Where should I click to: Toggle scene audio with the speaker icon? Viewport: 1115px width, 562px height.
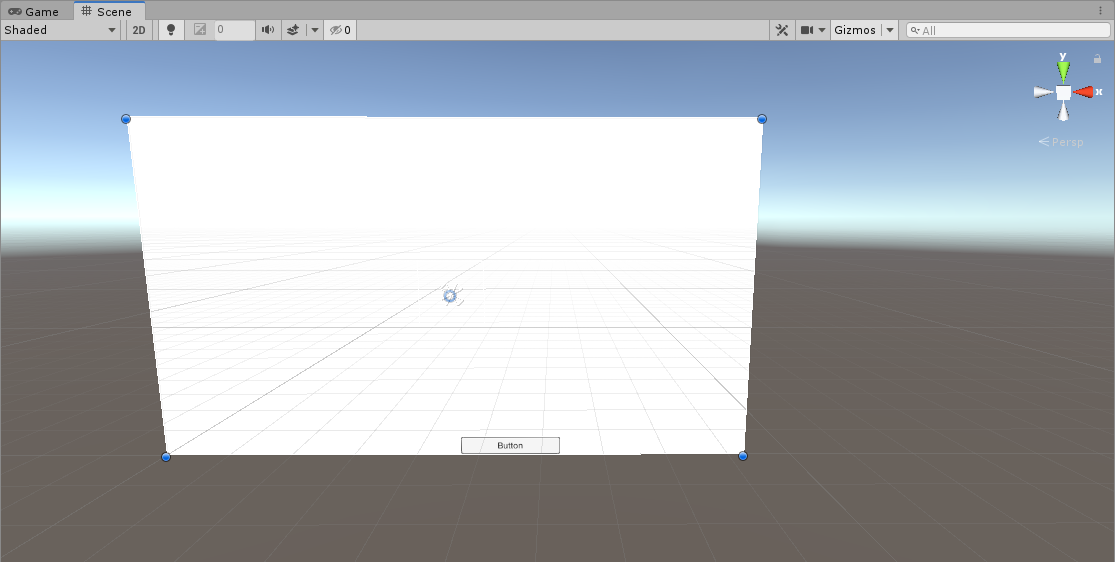pyautogui.click(x=268, y=30)
